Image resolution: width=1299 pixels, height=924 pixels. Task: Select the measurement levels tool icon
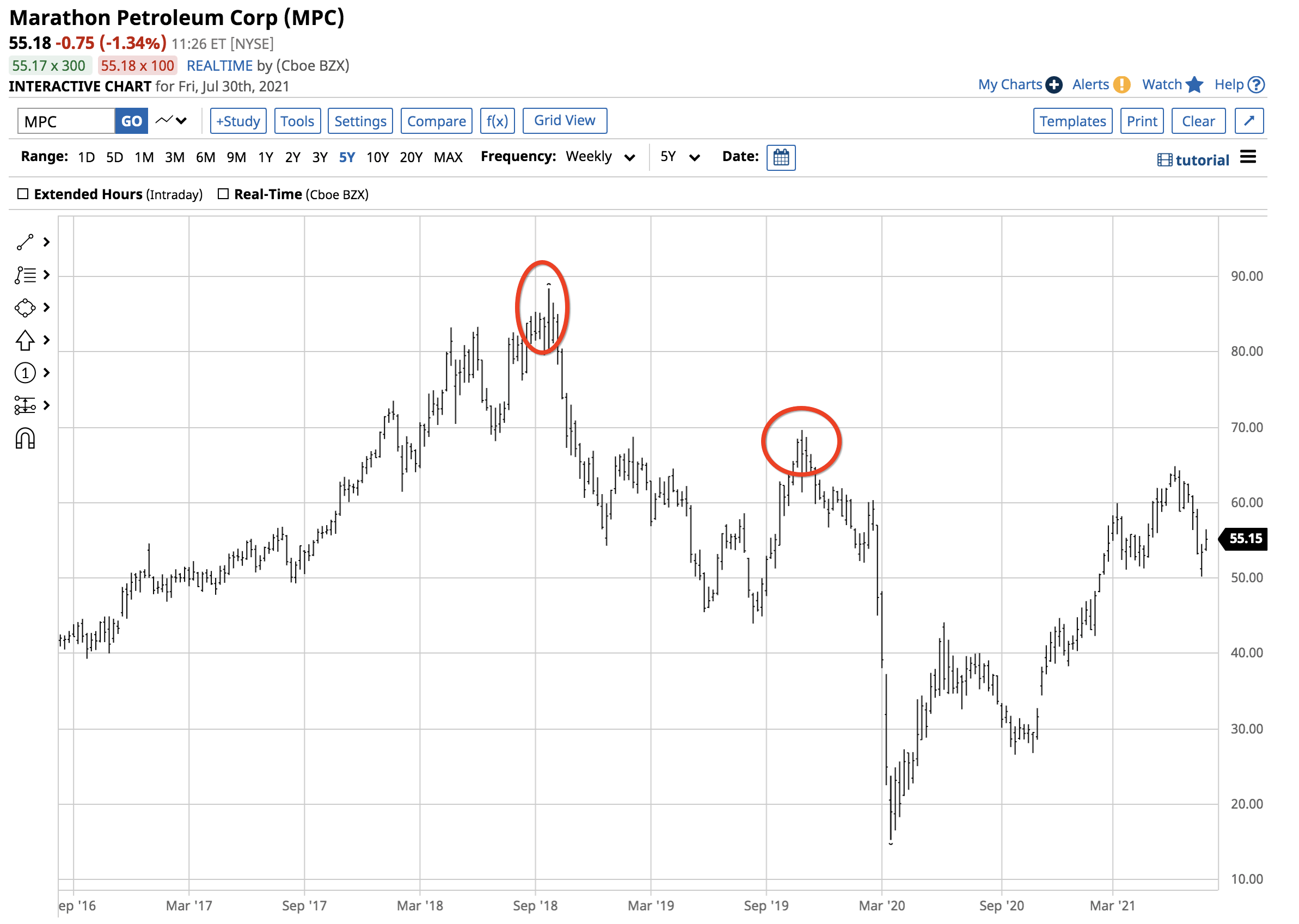[x=25, y=405]
